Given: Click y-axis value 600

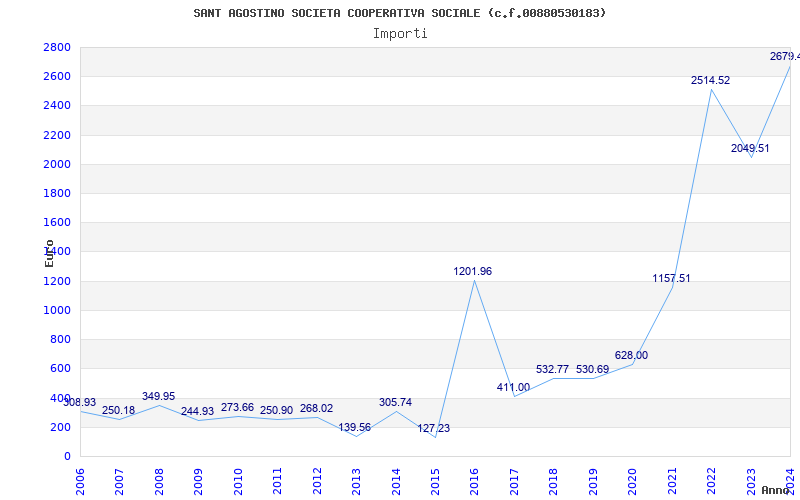Looking at the screenshot, I should [60, 368].
